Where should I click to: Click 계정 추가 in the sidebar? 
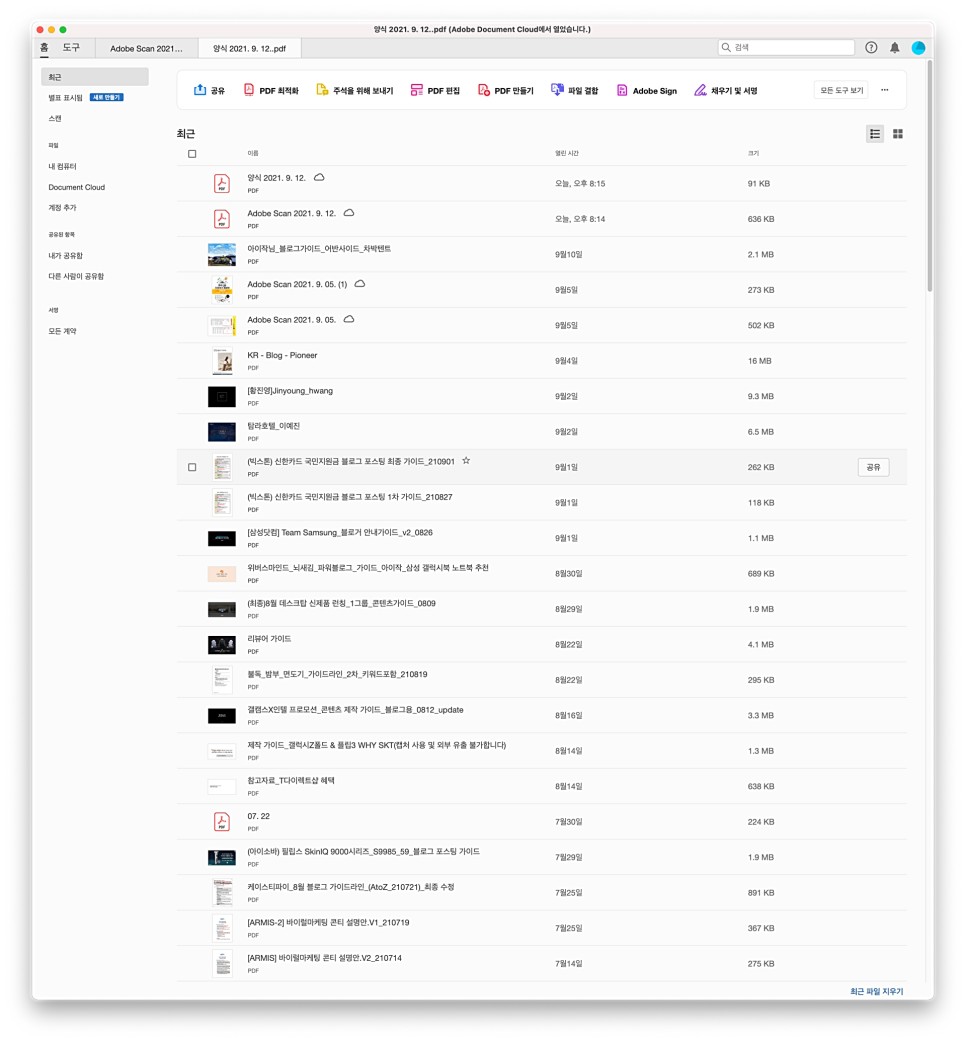(62, 207)
